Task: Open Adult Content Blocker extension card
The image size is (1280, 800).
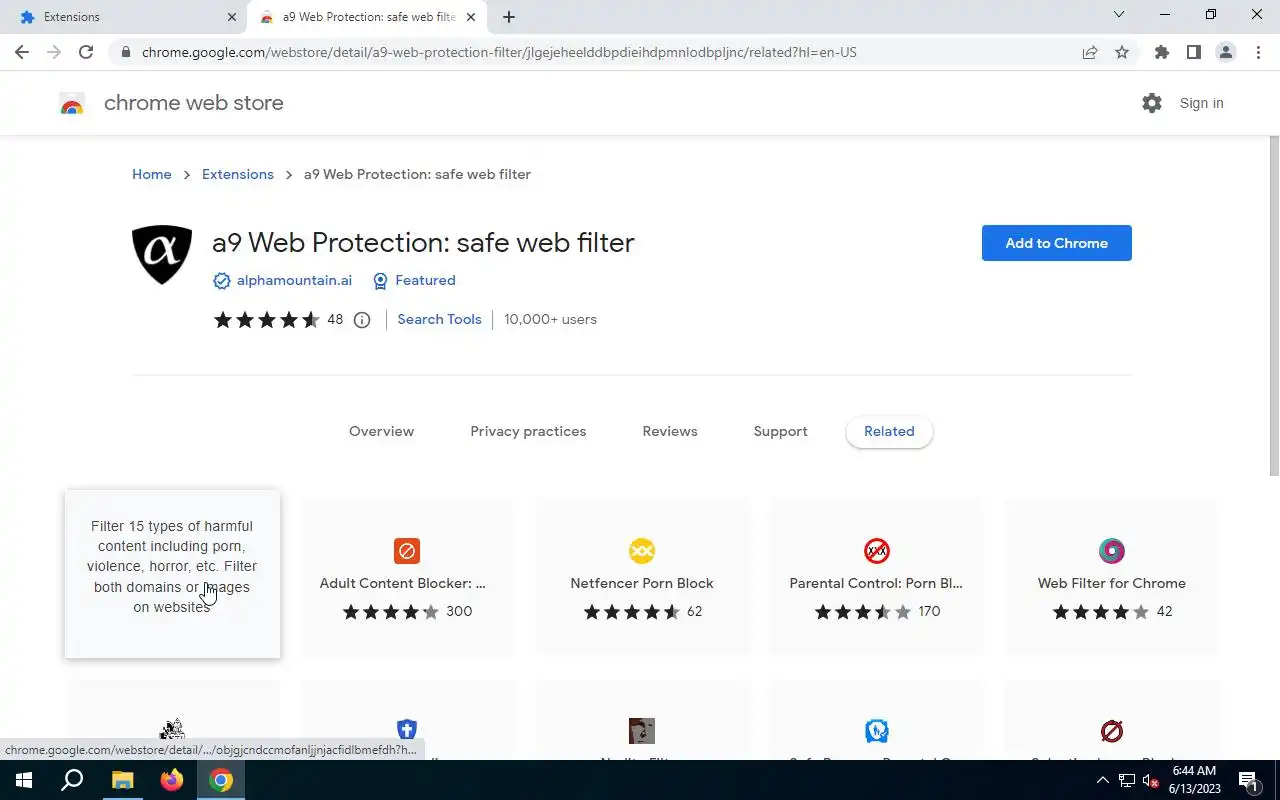Action: coord(407,577)
